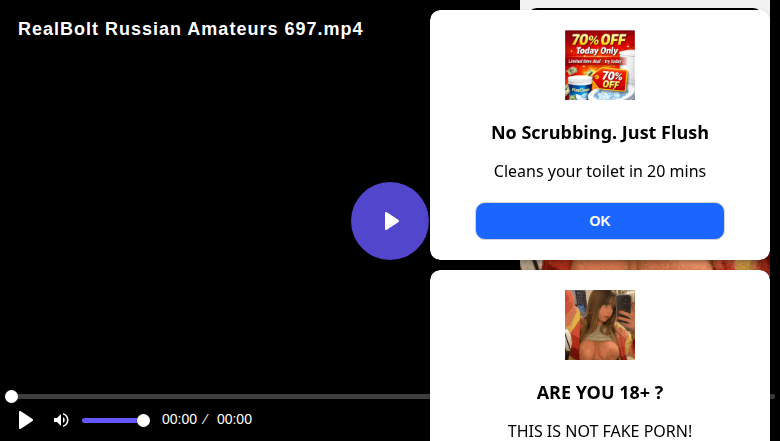
Task: Open the 70% OFF Today Only ad image
Action: click(x=599, y=65)
